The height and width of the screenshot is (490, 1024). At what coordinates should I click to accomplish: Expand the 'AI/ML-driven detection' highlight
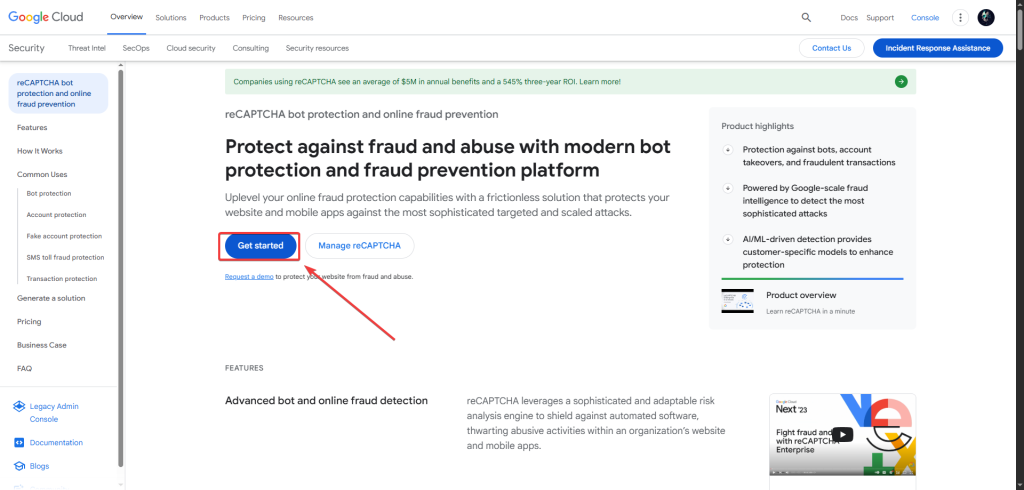click(x=727, y=239)
